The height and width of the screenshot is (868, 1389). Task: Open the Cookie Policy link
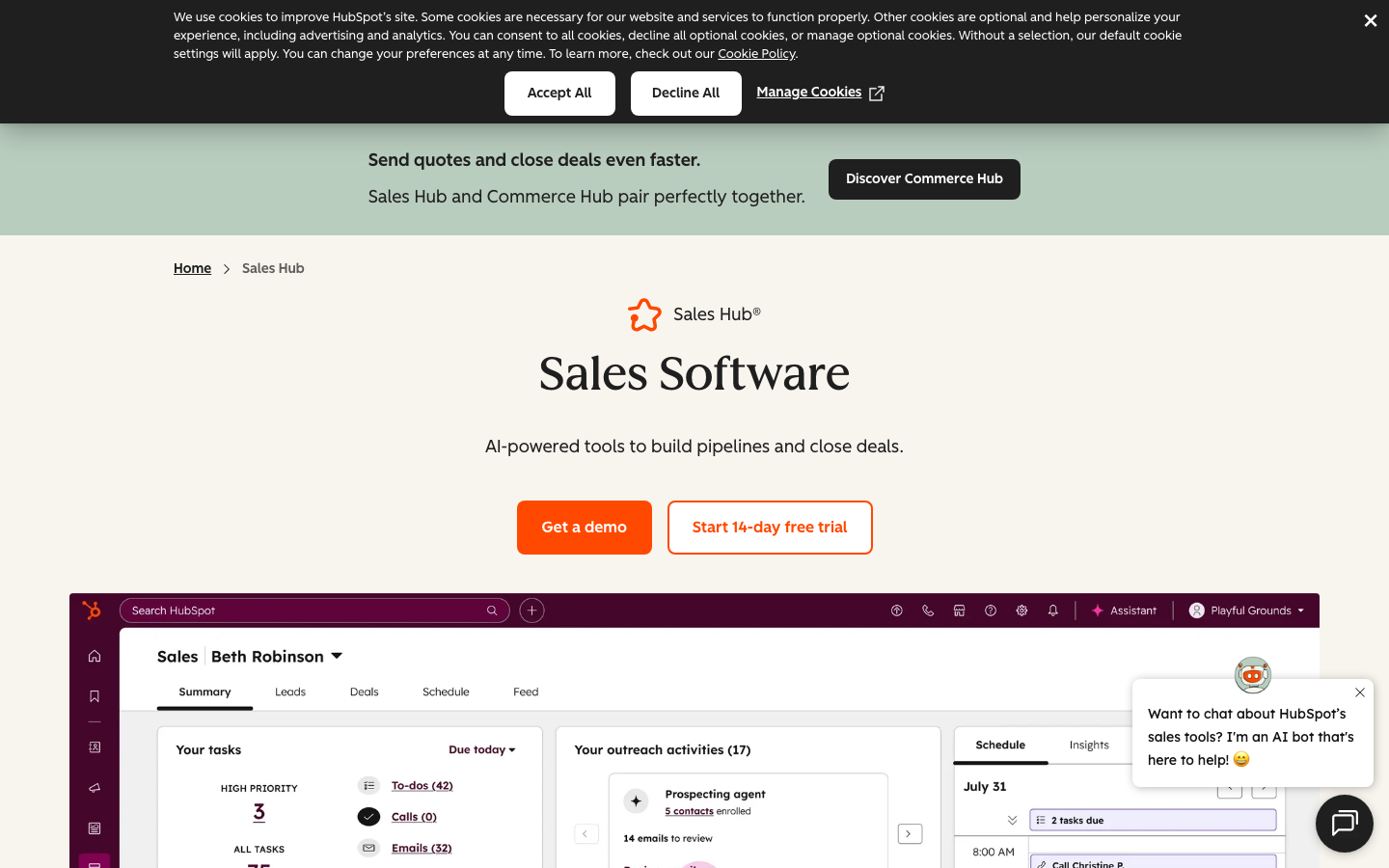756,54
